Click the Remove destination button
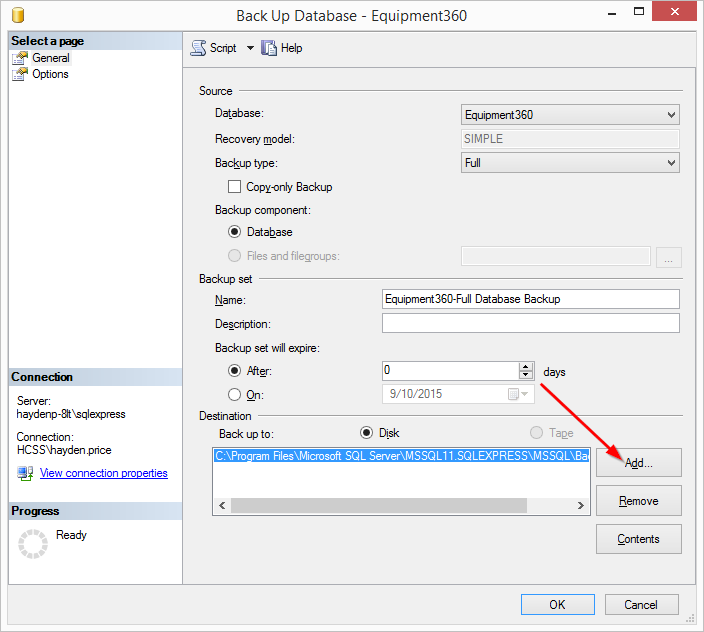This screenshot has height=632, width=704. 638,500
